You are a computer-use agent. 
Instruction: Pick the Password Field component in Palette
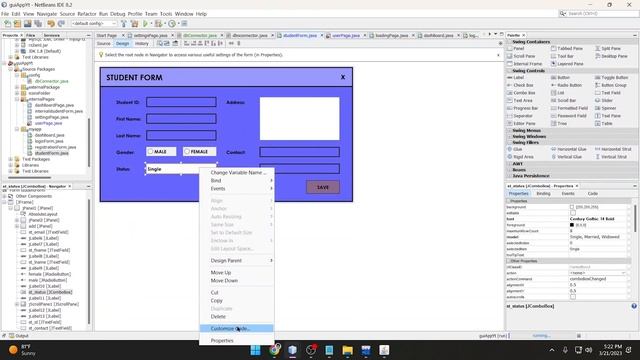(569, 116)
